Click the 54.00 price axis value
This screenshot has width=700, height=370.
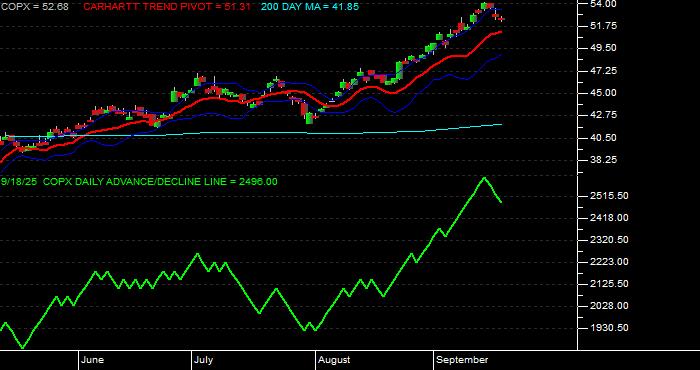point(604,4)
